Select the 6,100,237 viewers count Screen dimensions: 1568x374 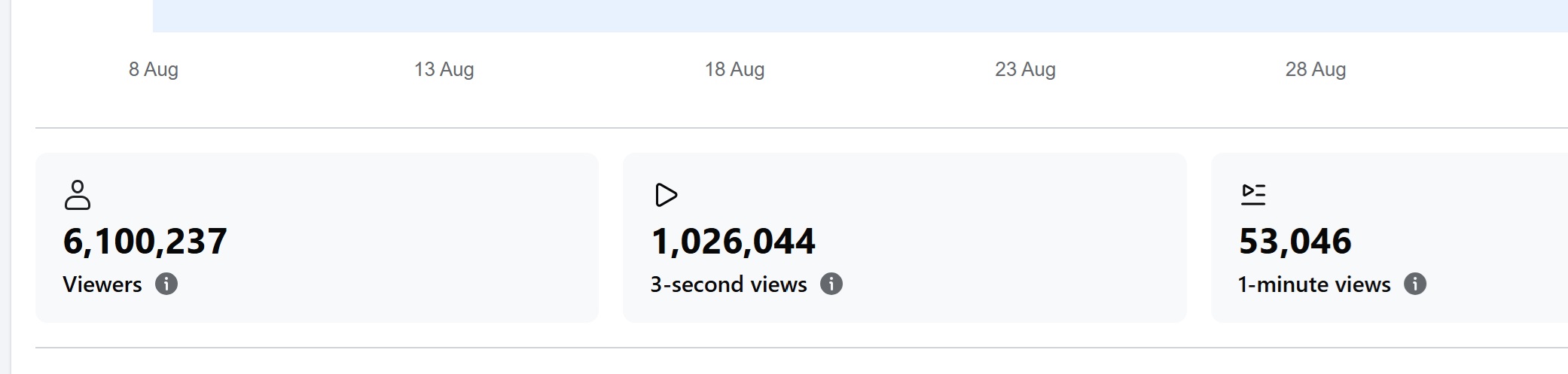tap(145, 242)
